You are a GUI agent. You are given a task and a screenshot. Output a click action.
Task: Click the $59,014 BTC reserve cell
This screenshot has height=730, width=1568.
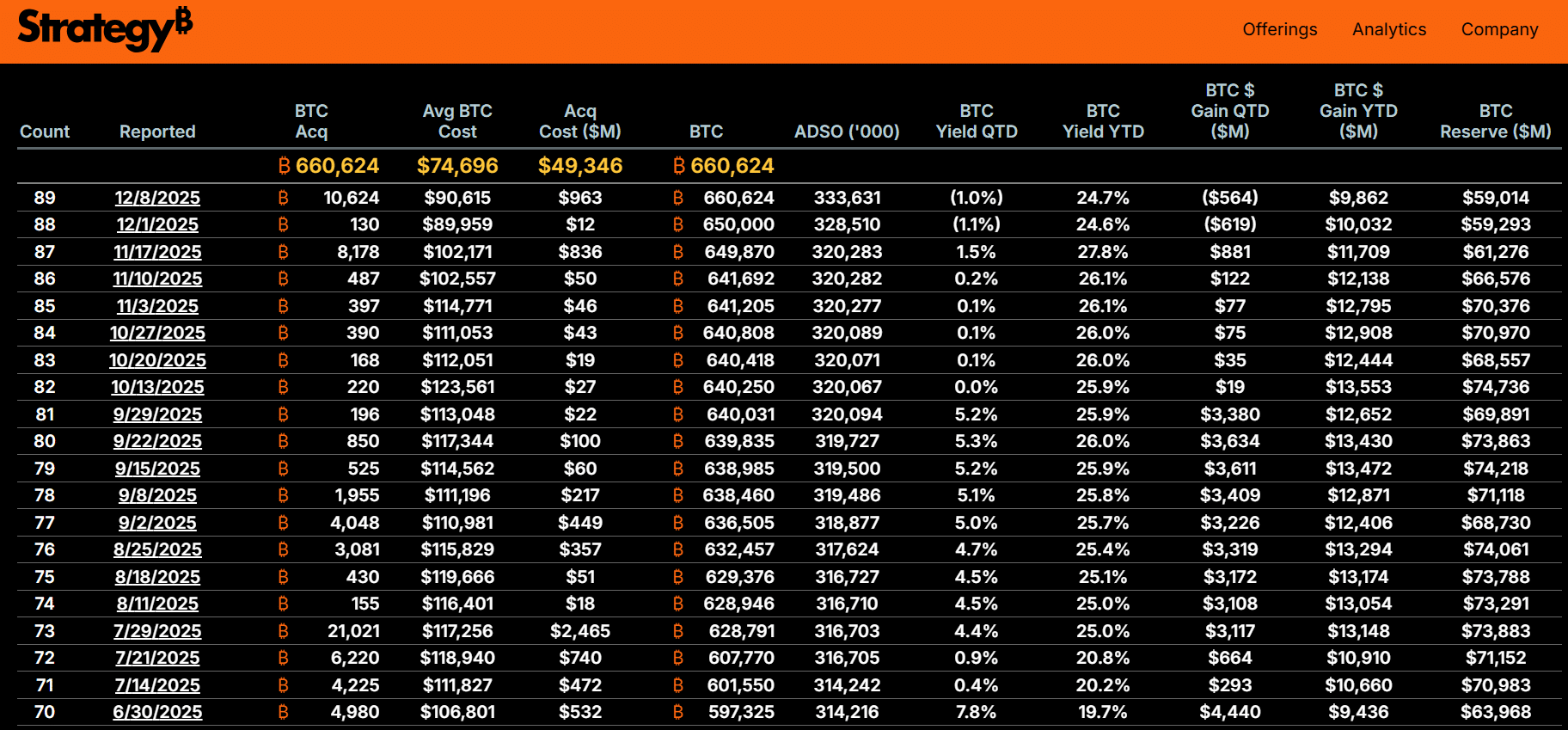[1496, 198]
